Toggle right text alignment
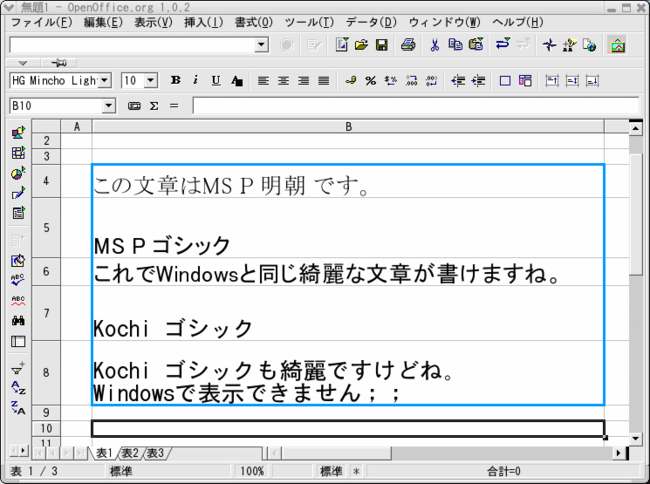The image size is (650, 484). pos(303,81)
